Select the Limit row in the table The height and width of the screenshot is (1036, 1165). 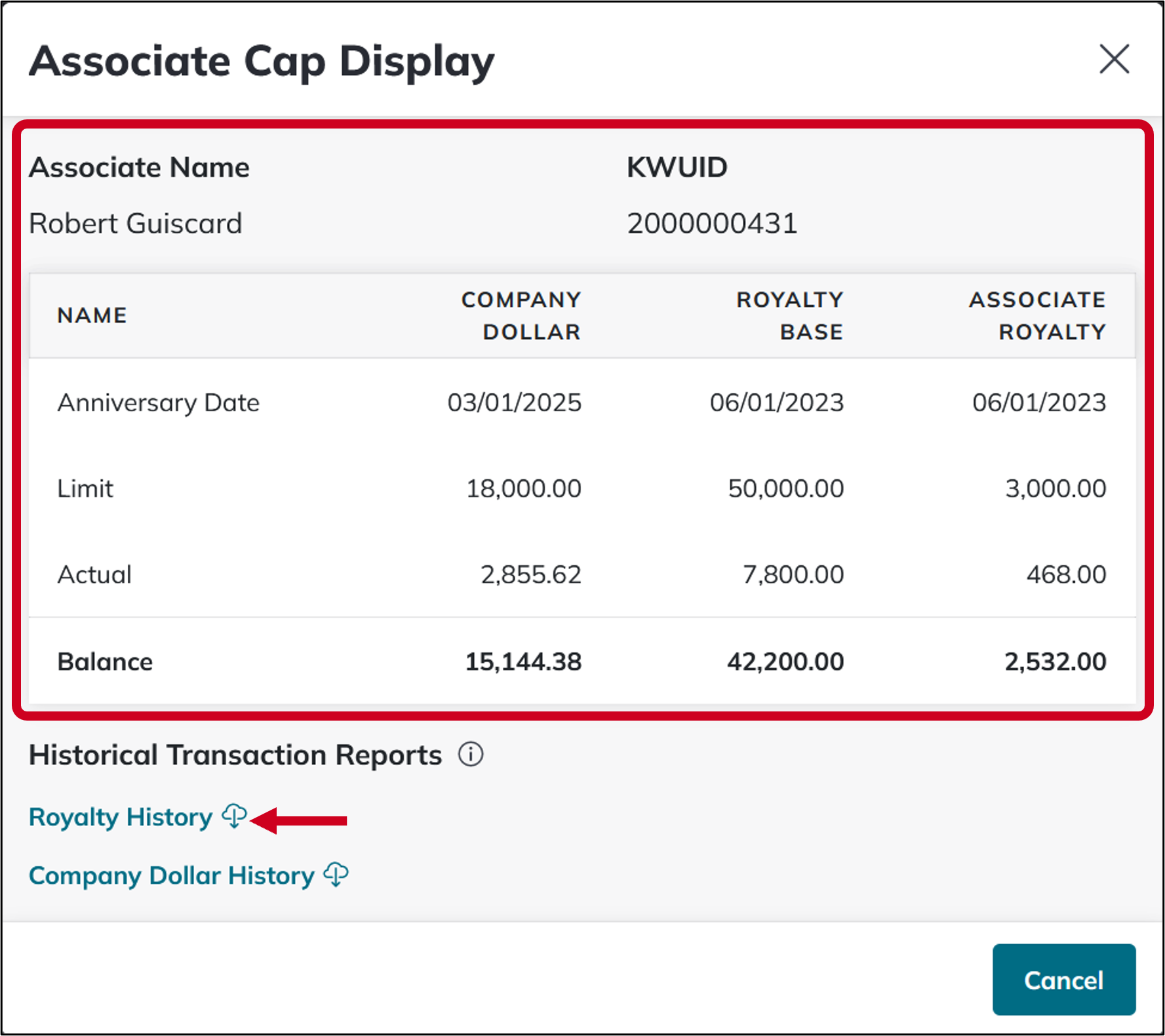pos(85,488)
